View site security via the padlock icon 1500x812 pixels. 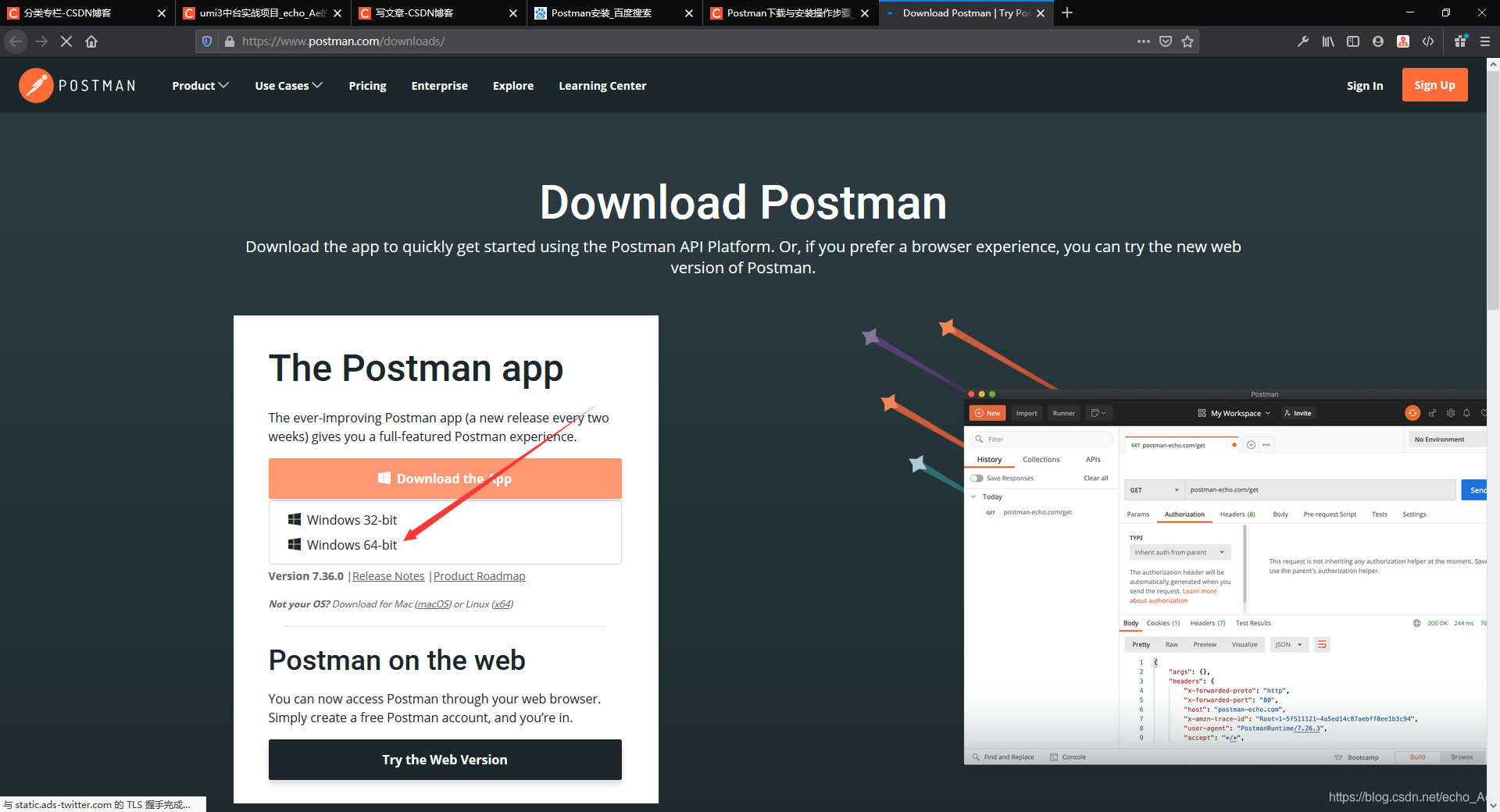tap(230, 41)
